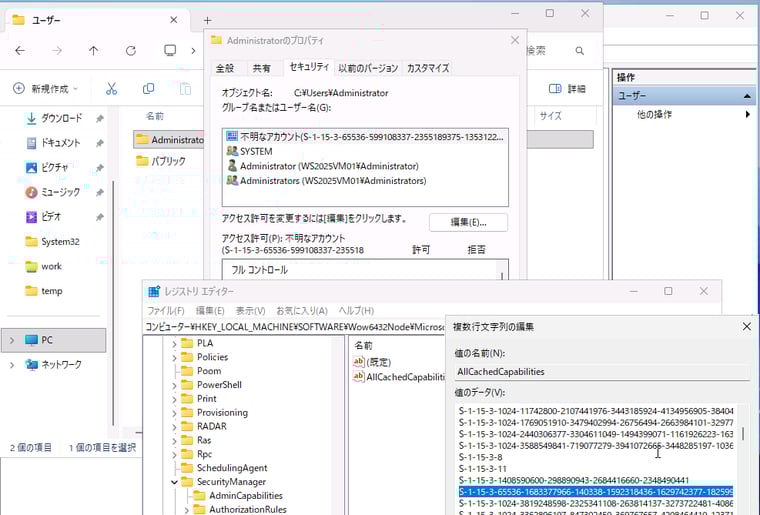Select the SchedulingAgent key
Image resolution: width=760 pixels, height=515 pixels.
tap(232, 468)
